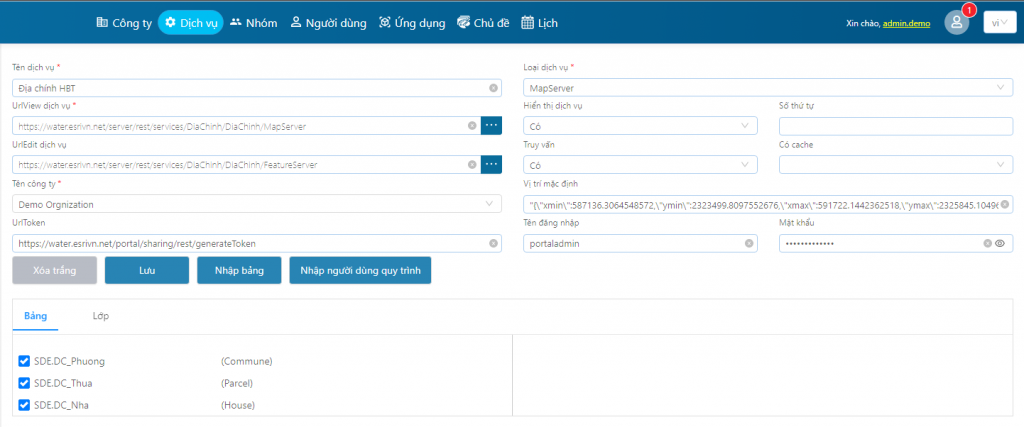Click the ellipsis button beside UrlView dịch vụ
The image size is (1024, 427).
(491, 126)
